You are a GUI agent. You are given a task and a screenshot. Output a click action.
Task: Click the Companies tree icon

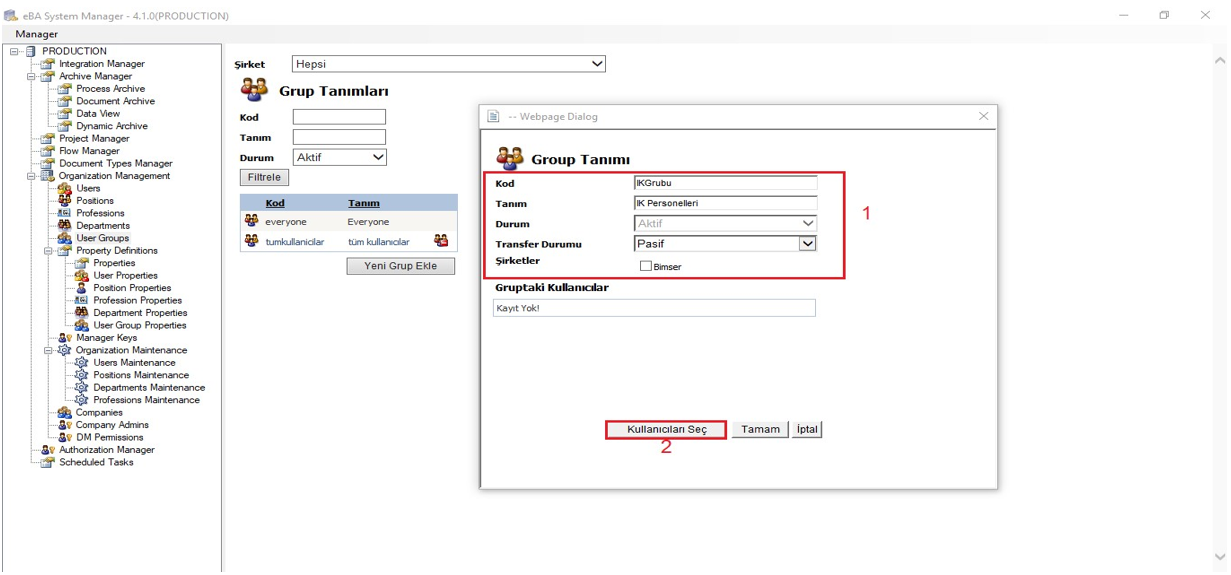point(64,413)
